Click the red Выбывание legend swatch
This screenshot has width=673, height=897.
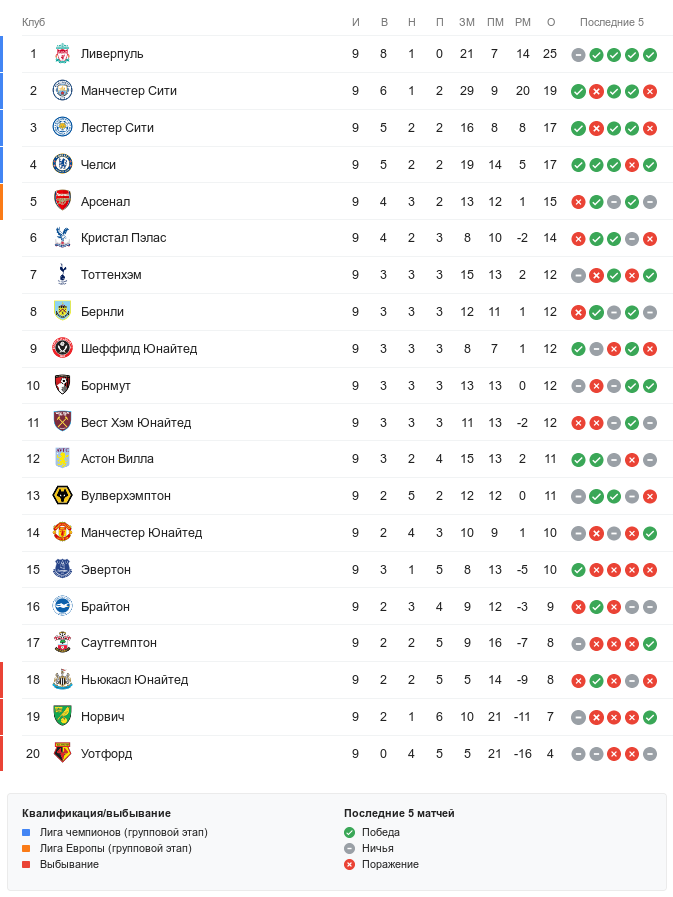(26, 864)
